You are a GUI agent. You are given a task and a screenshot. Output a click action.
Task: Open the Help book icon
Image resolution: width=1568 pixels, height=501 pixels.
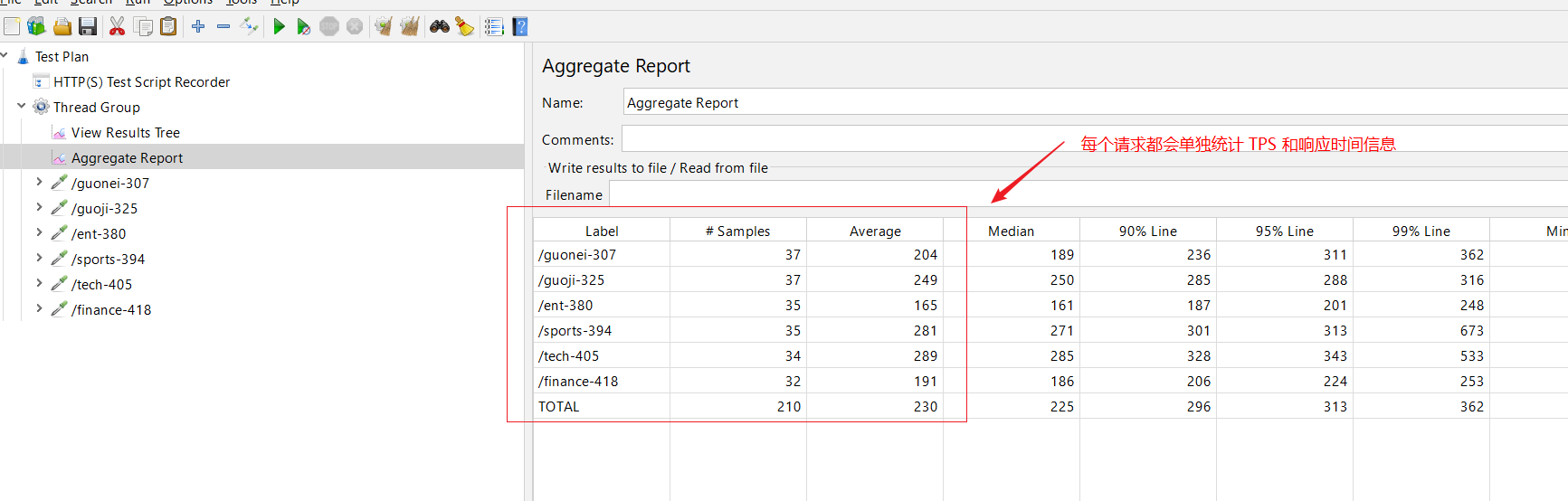tap(520, 26)
